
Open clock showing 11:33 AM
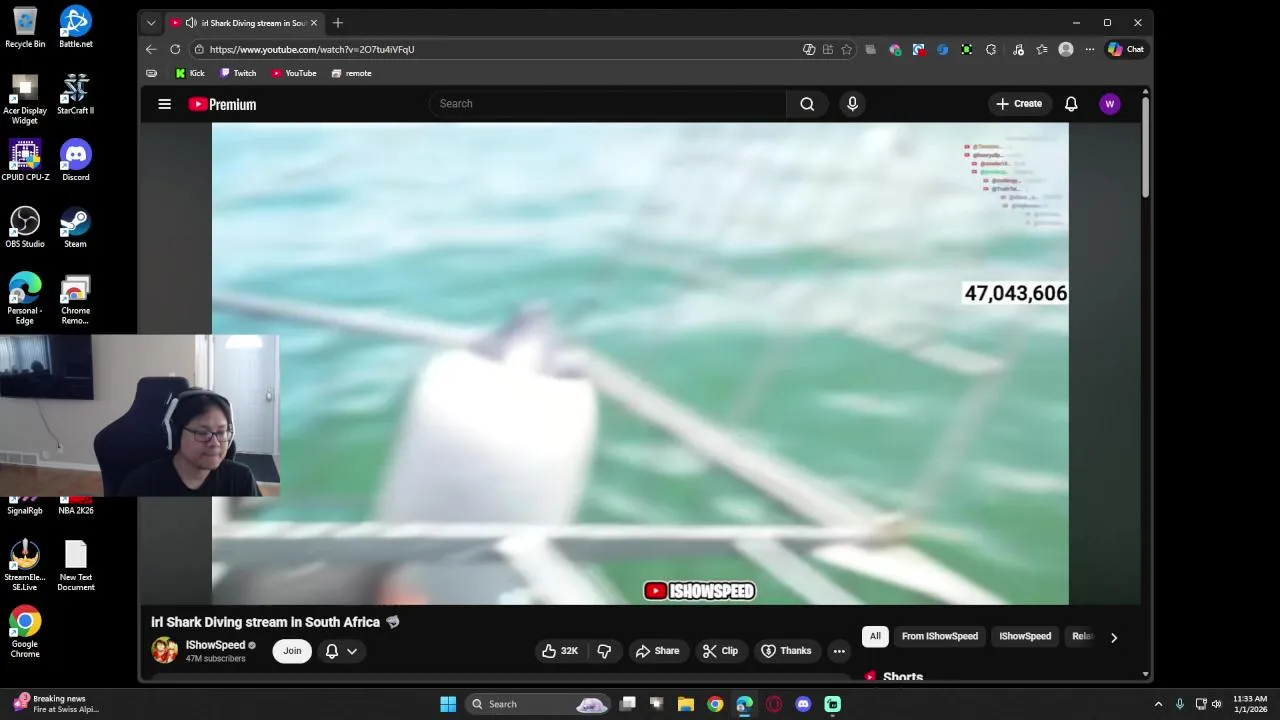(x=1250, y=704)
